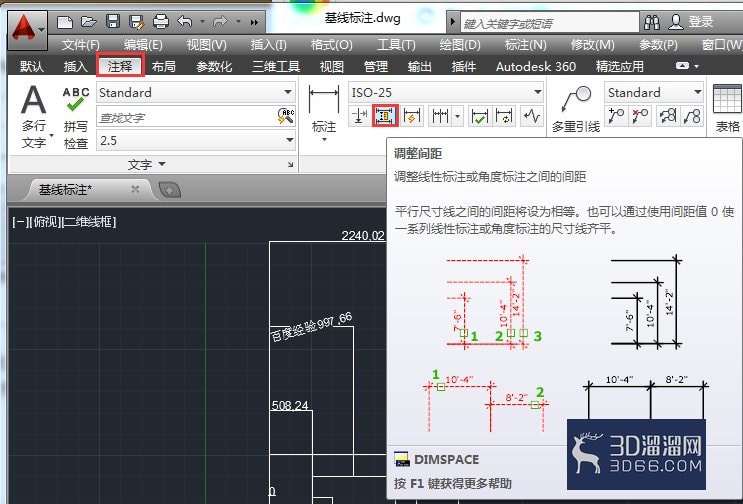The width and height of the screenshot is (743, 504).
Task: Expand more quick access toolbar items
Action: pyautogui.click(x=254, y=22)
